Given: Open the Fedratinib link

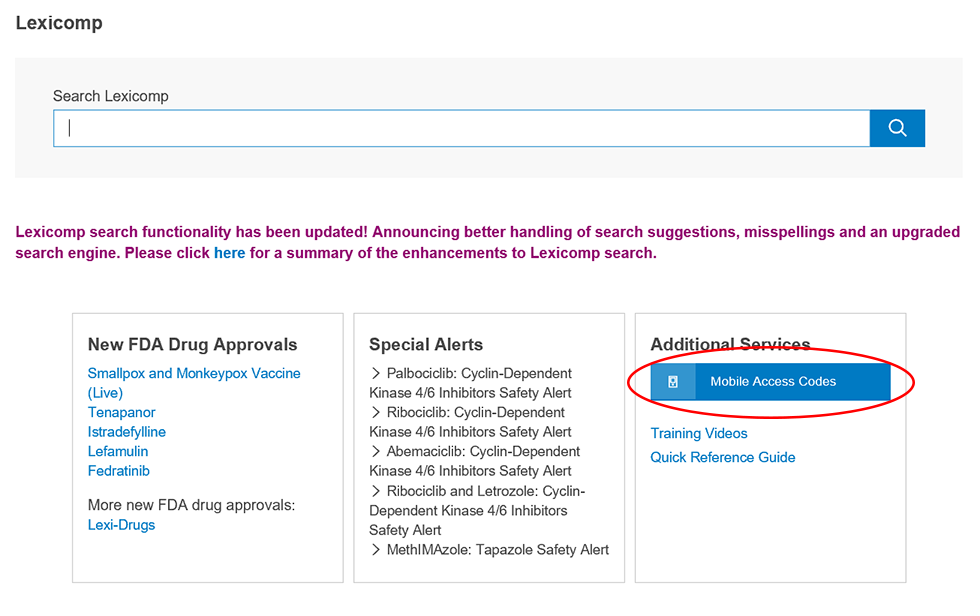Looking at the screenshot, I should coord(119,470).
